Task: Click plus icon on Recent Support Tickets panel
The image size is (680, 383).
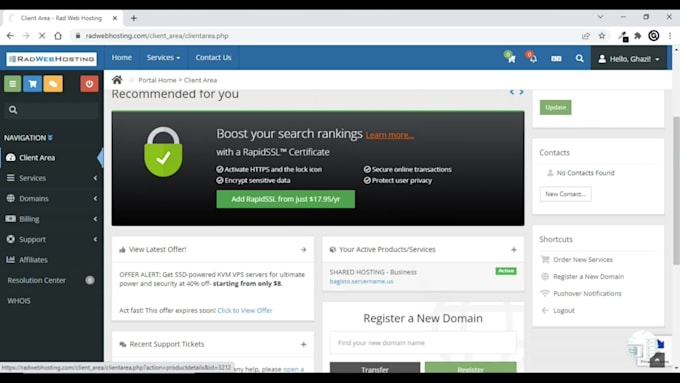Action: tap(303, 344)
